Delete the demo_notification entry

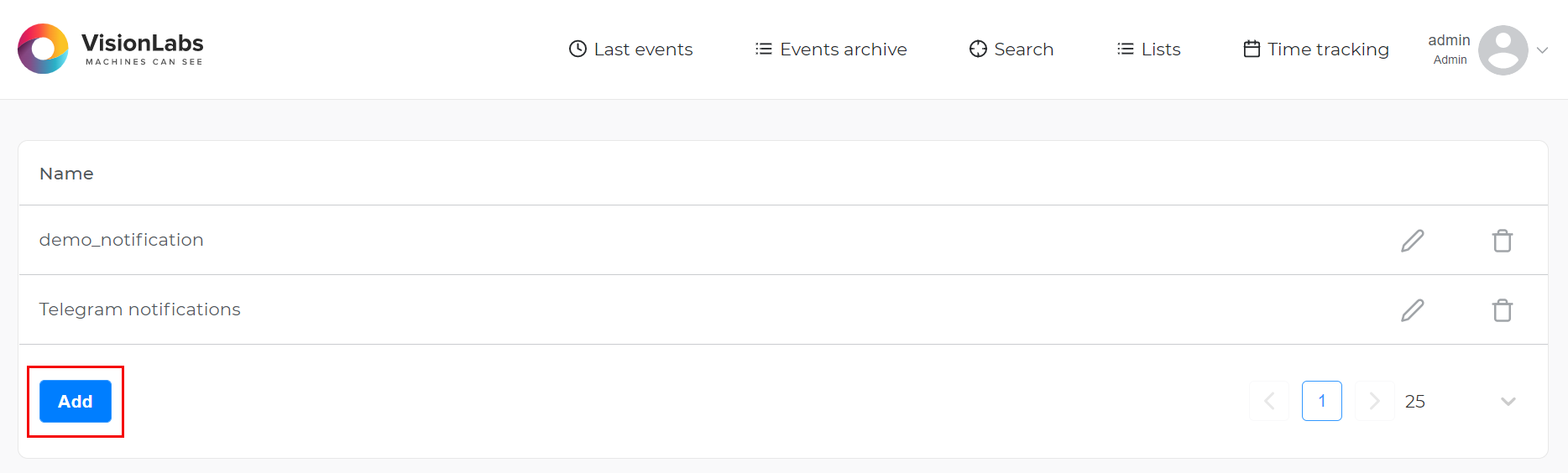[1502, 241]
